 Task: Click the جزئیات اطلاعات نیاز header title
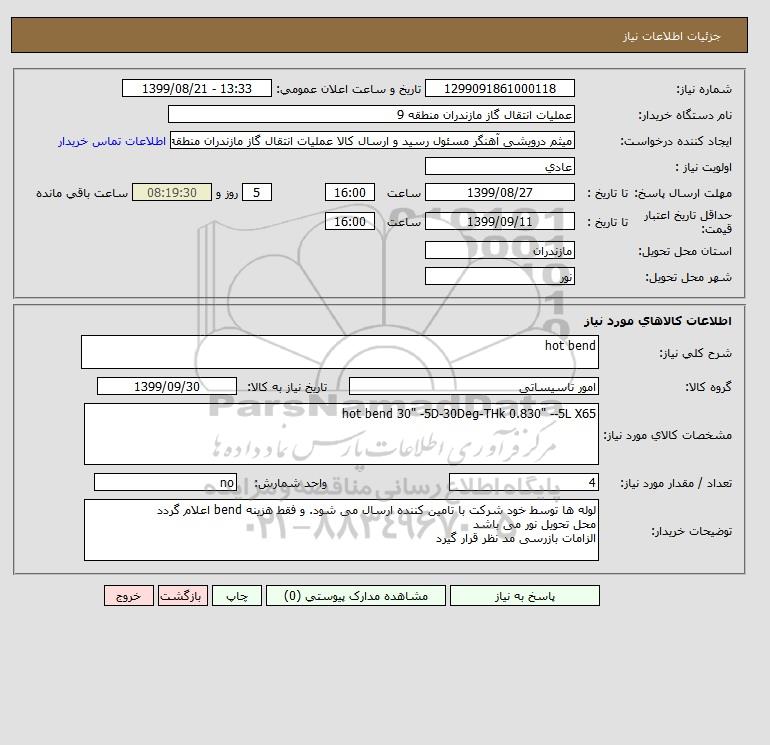671,36
